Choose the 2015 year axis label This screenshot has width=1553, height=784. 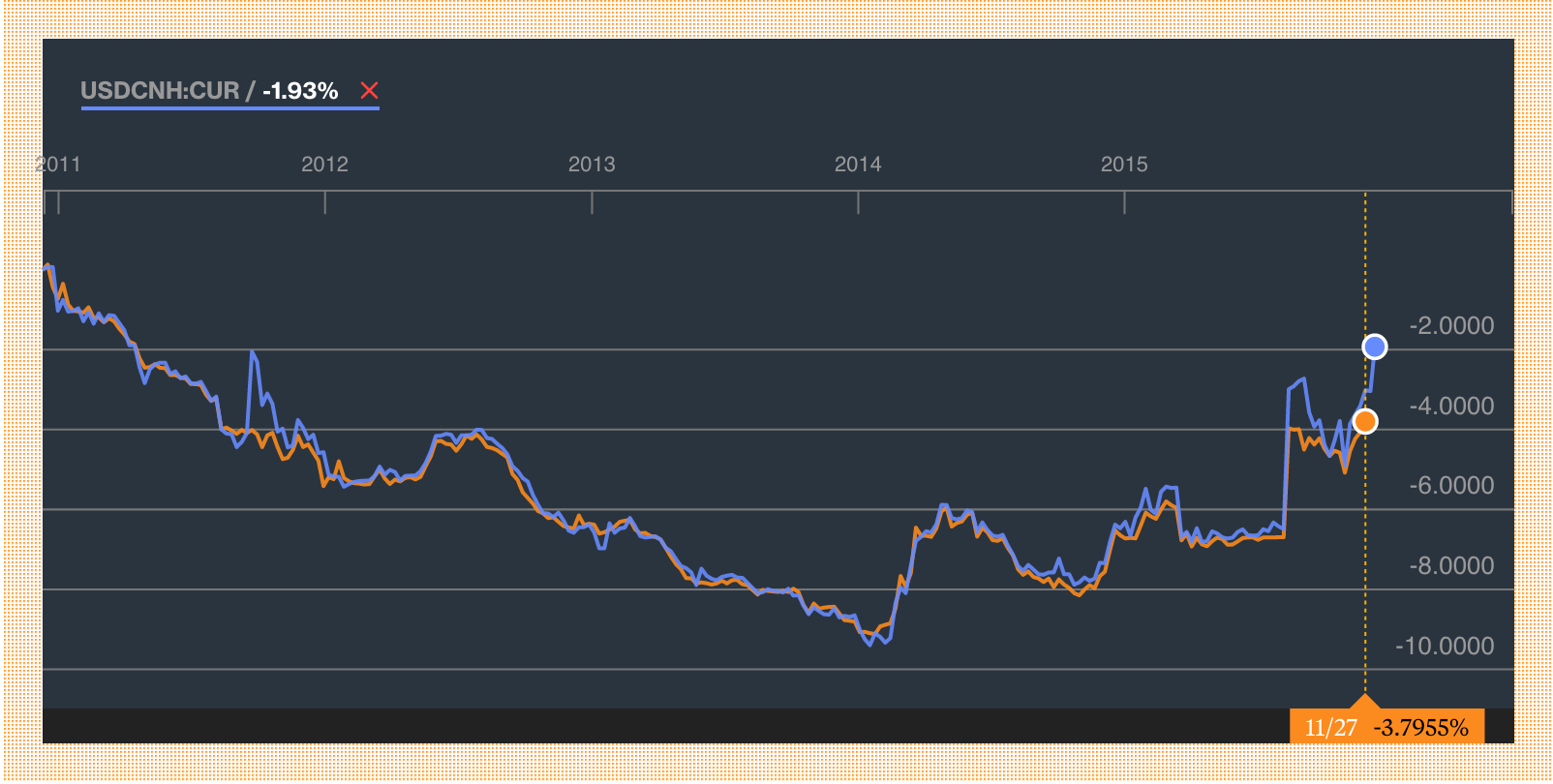1124,165
